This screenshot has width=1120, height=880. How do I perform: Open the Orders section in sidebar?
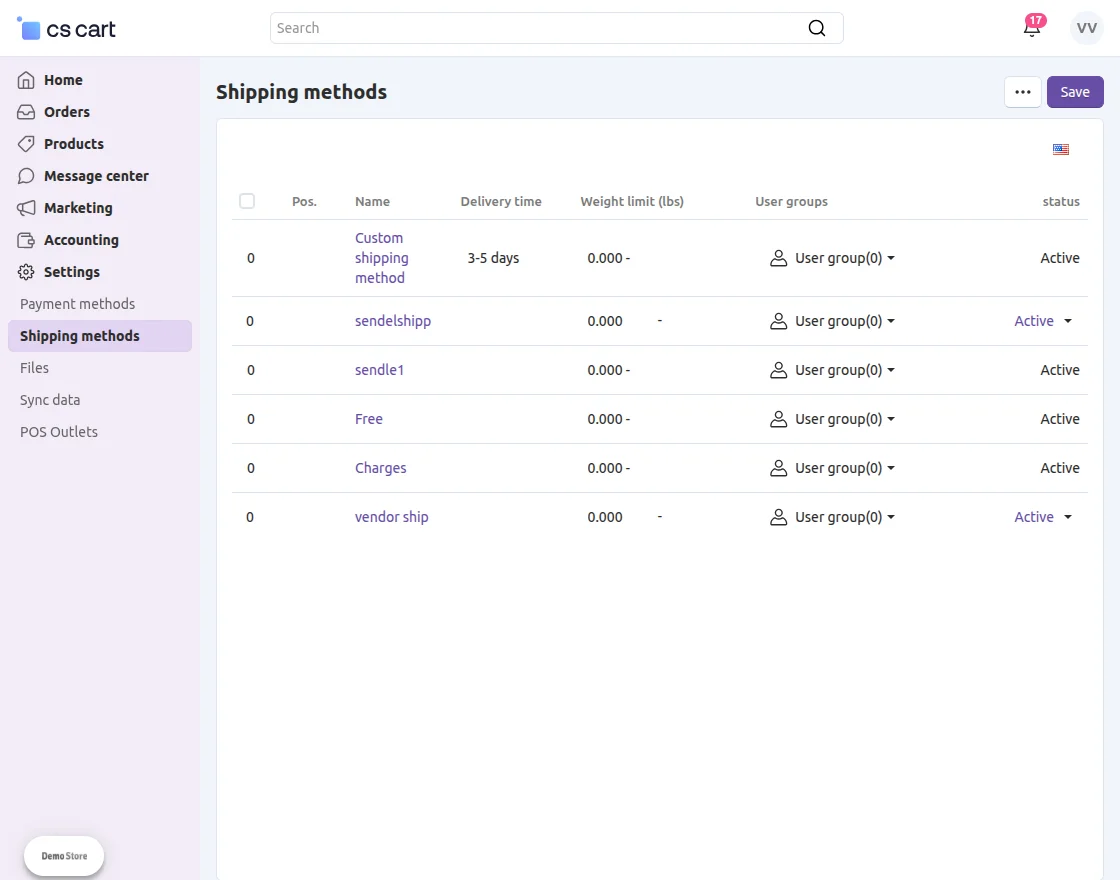[x=68, y=111]
